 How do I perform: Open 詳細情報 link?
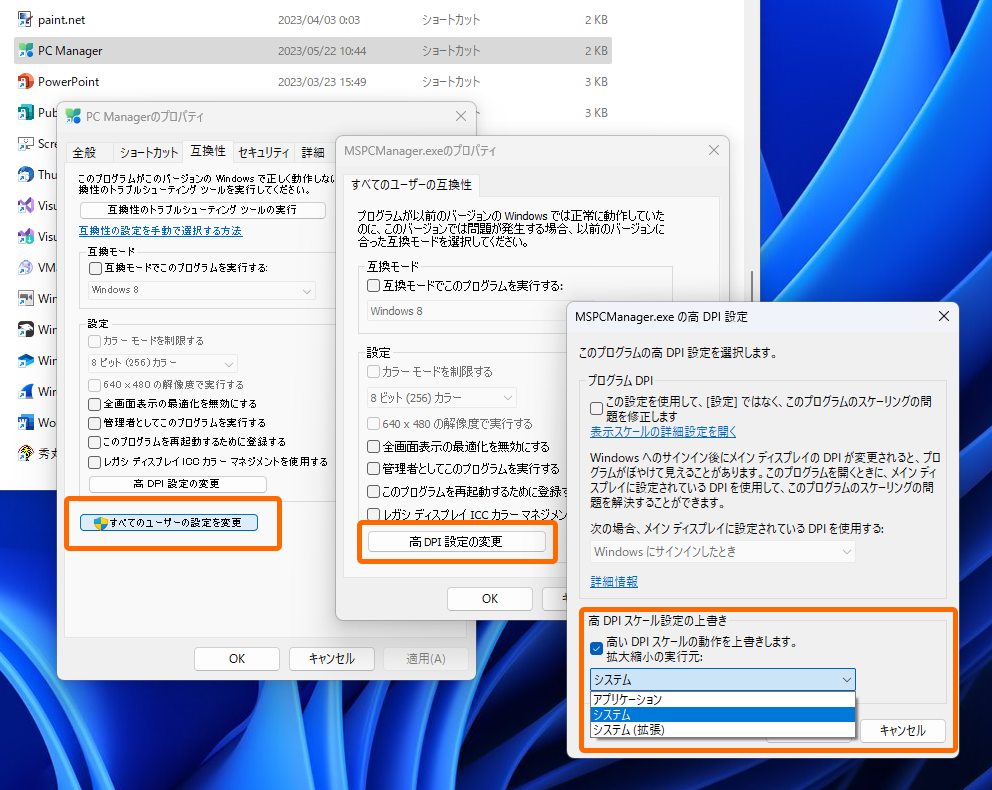614,582
